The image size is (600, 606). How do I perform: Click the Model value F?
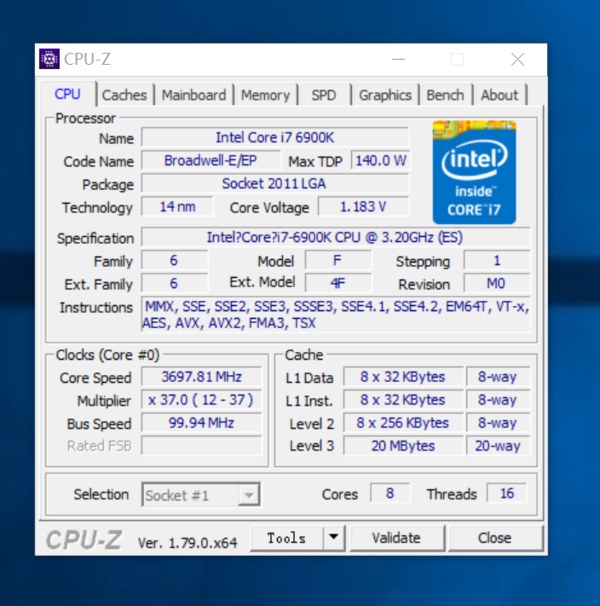[x=338, y=260]
